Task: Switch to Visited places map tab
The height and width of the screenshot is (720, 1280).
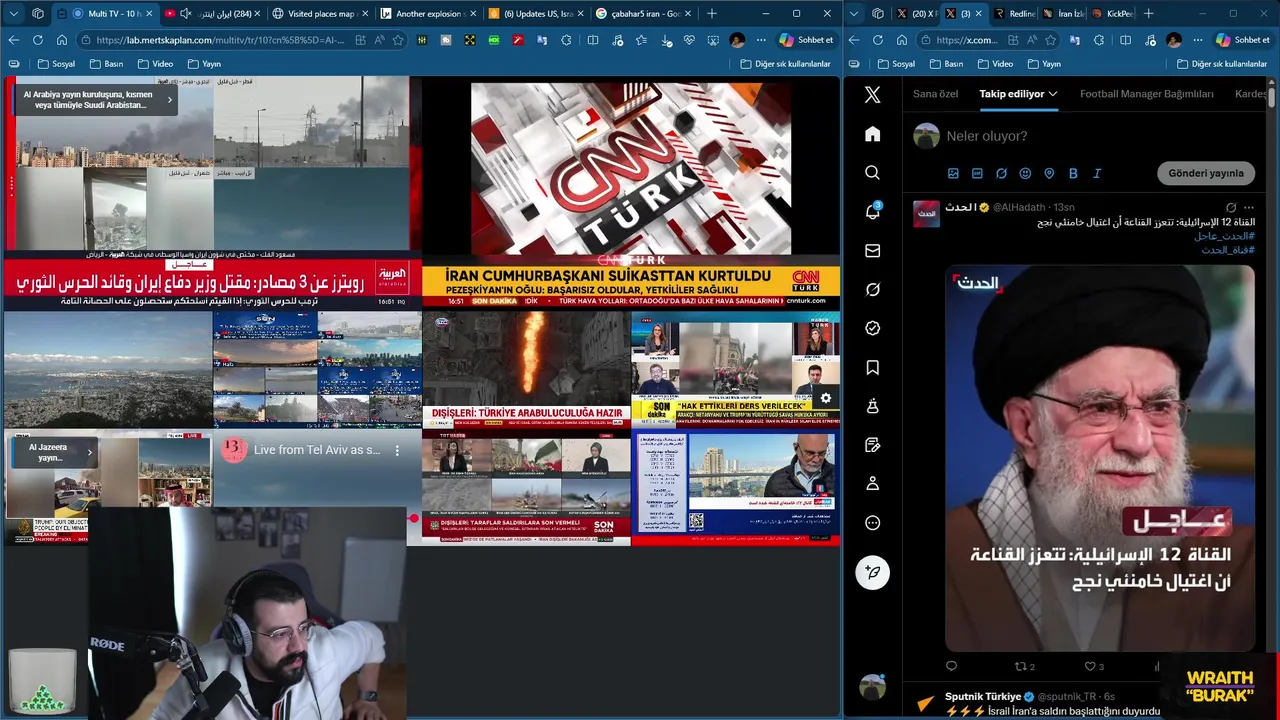Action: tap(321, 13)
